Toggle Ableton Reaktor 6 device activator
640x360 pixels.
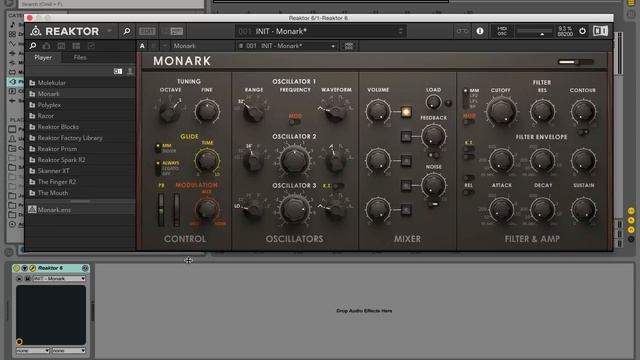(16, 268)
